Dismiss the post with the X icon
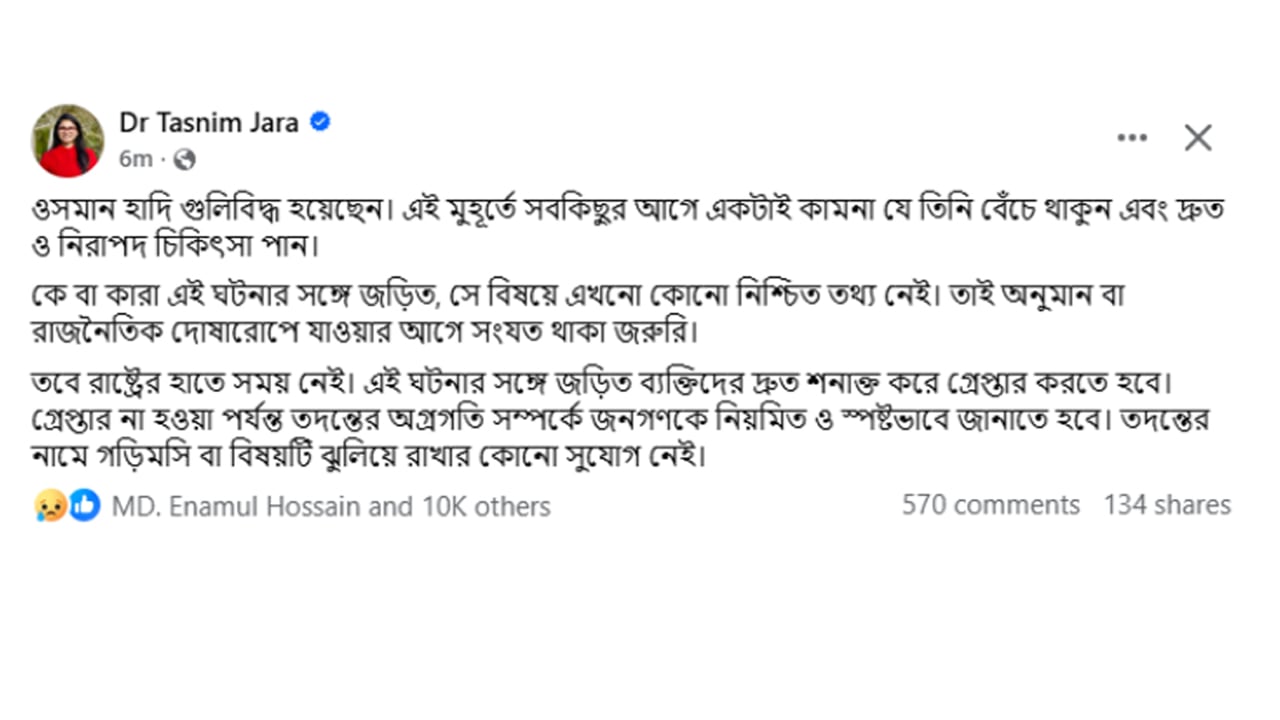Screen dimensions: 1280x720 tap(1197, 138)
